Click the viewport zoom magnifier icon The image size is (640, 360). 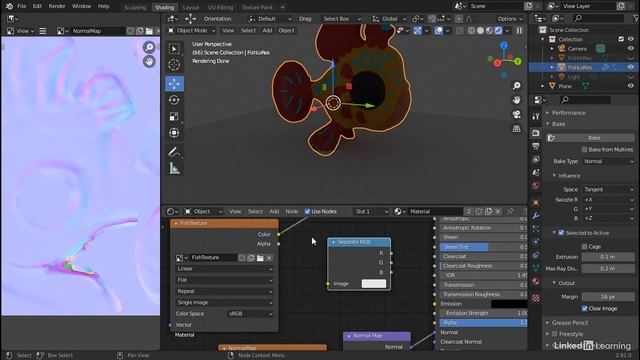pyautogui.click(x=517, y=86)
